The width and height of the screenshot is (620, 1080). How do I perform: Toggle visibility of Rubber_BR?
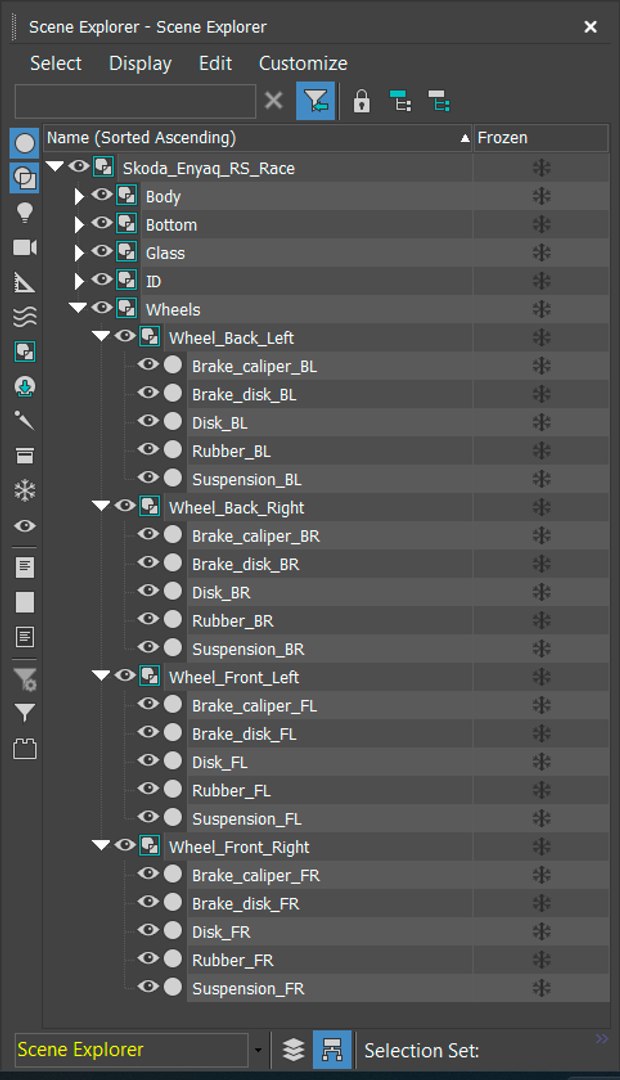point(148,619)
